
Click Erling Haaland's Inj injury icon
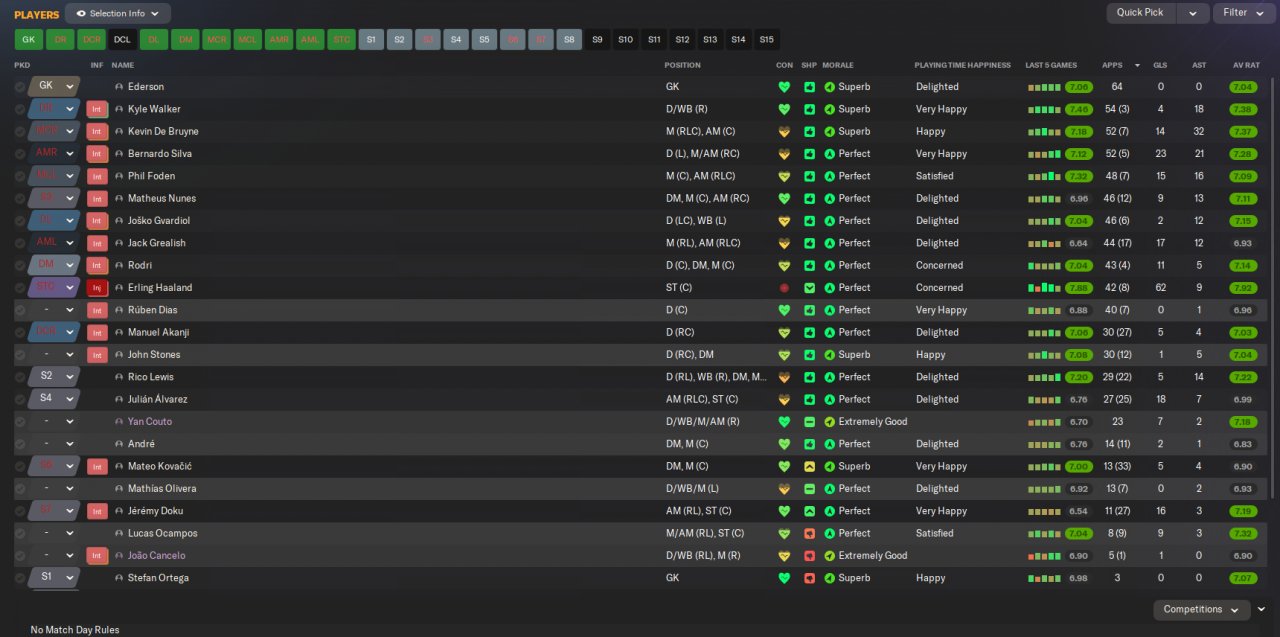click(x=97, y=288)
